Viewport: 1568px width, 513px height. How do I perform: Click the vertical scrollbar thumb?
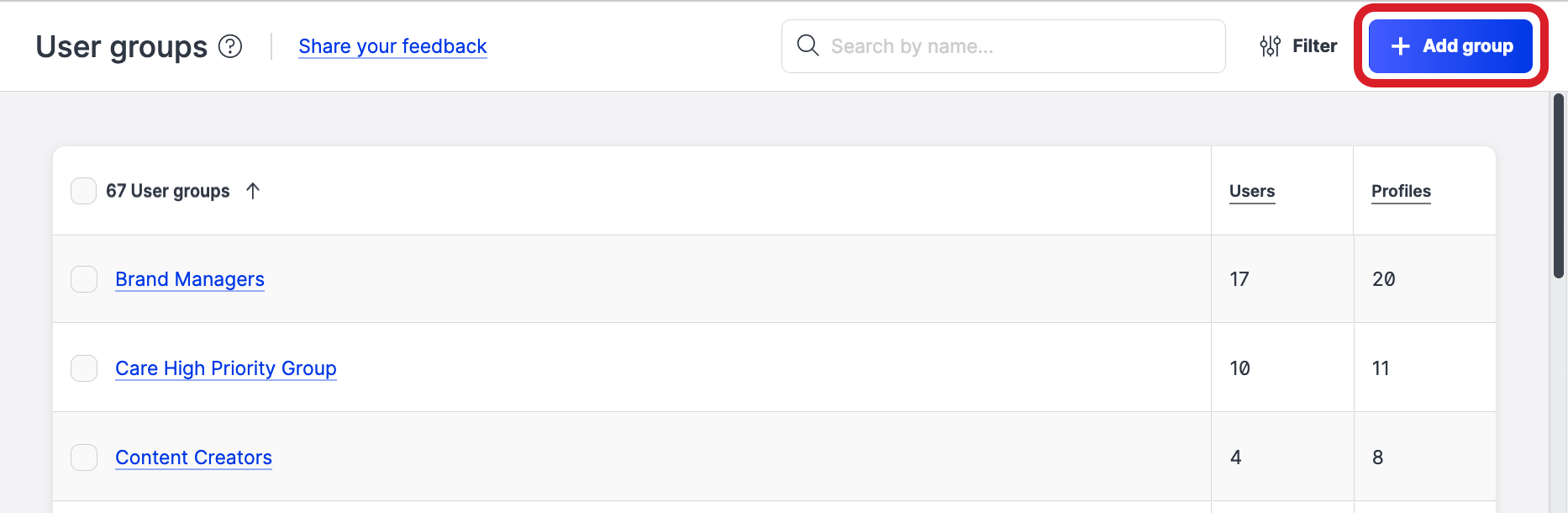click(x=1559, y=185)
